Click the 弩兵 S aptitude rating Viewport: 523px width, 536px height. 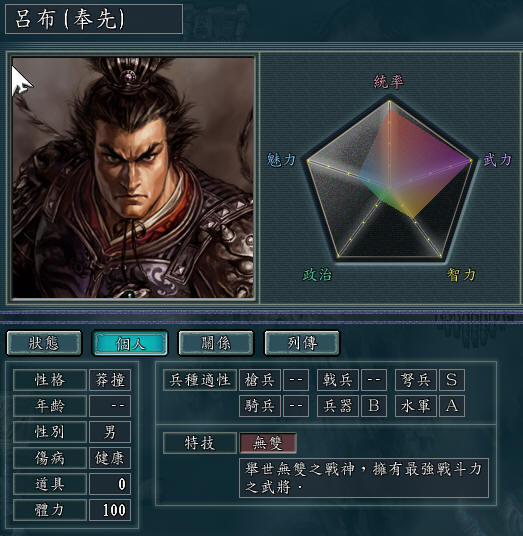coord(452,380)
